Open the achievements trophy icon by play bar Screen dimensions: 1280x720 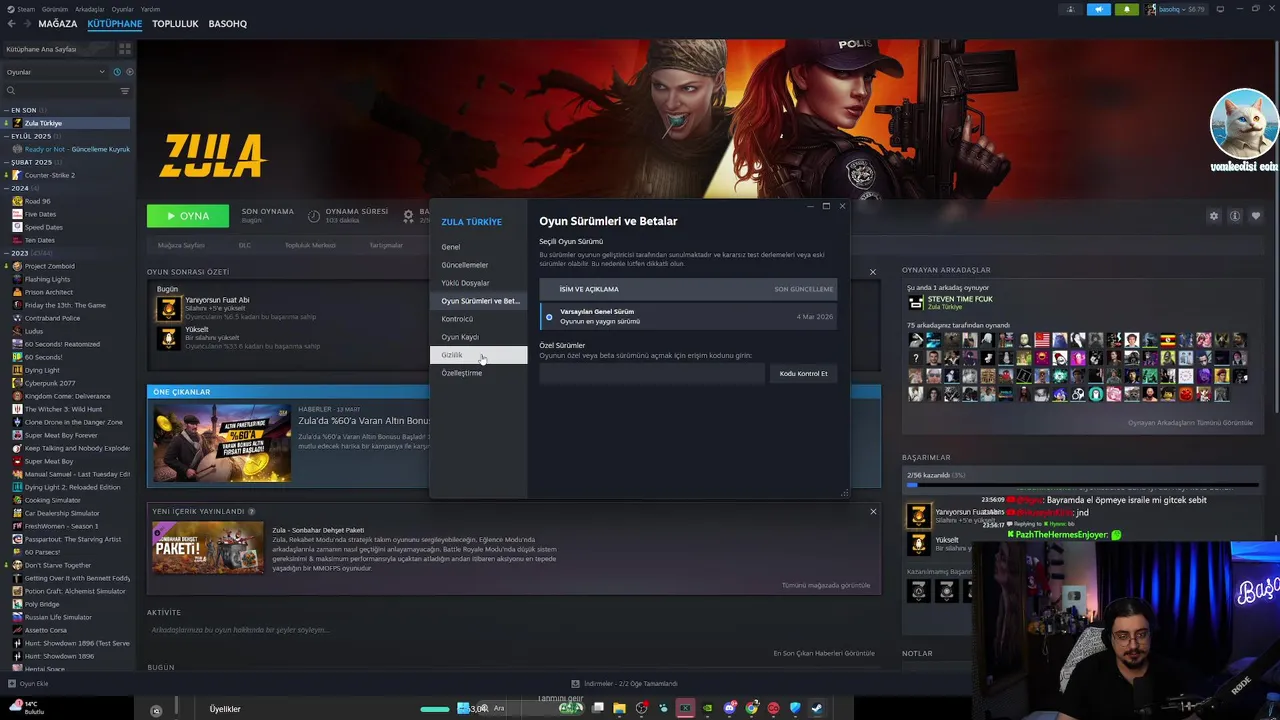point(408,216)
